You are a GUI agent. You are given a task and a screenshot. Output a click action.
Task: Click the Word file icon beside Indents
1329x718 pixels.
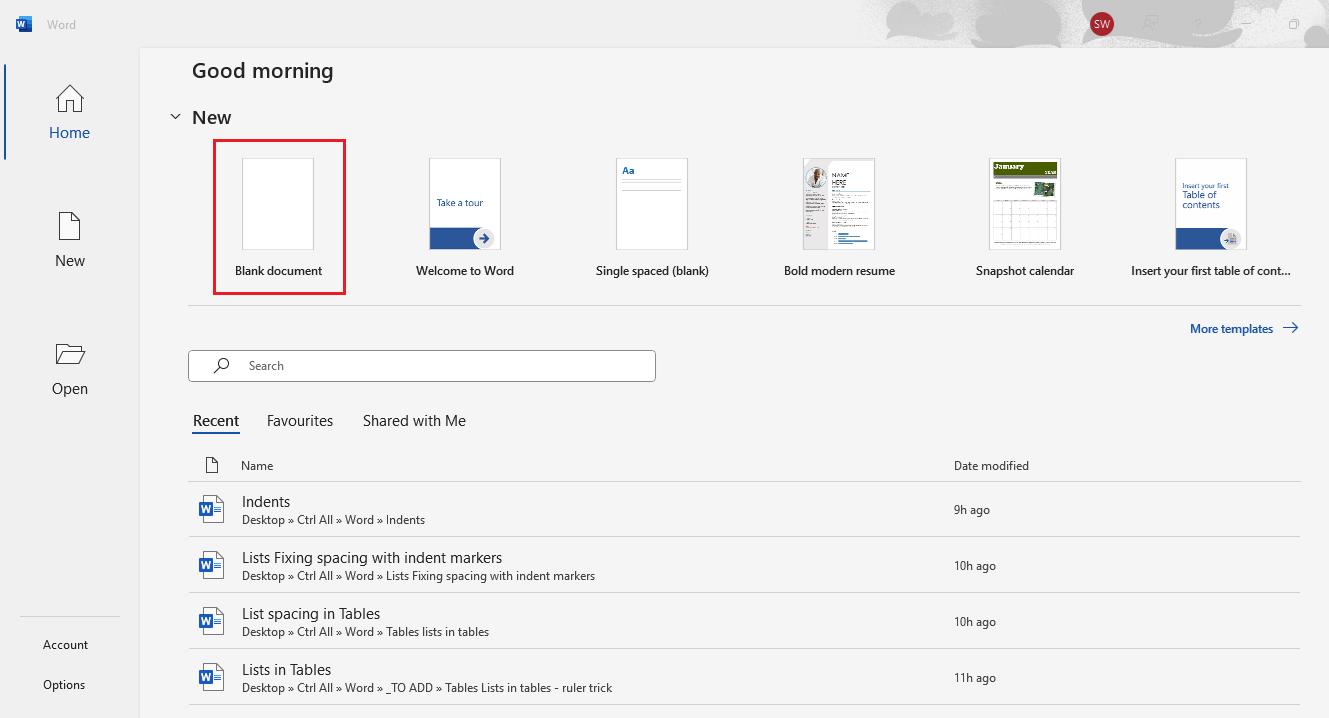(211, 510)
